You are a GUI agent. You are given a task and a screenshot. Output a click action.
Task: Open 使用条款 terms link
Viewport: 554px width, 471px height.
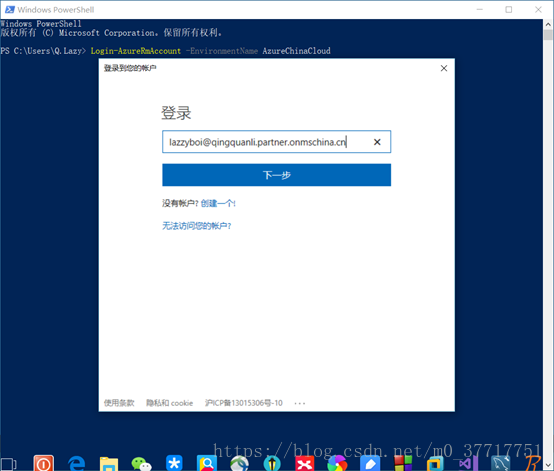pyautogui.click(x=119, y=403)
